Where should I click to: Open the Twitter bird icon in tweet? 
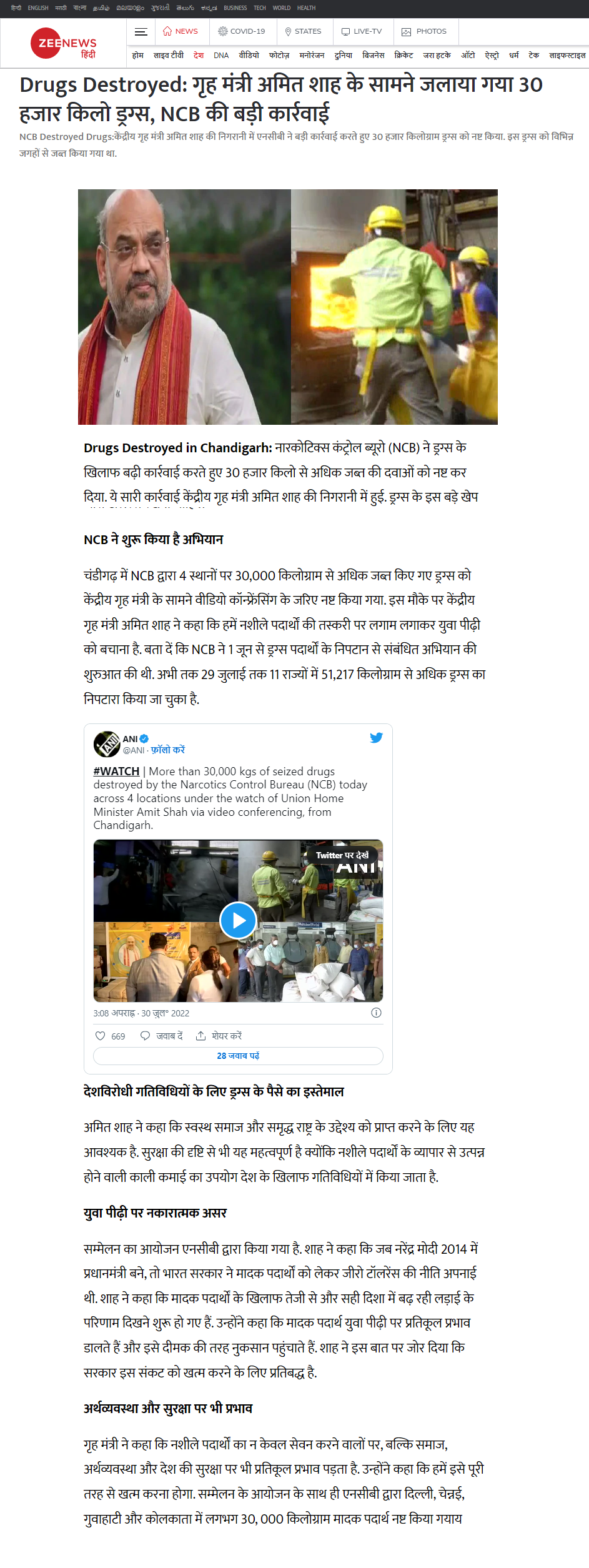[376, 738]
